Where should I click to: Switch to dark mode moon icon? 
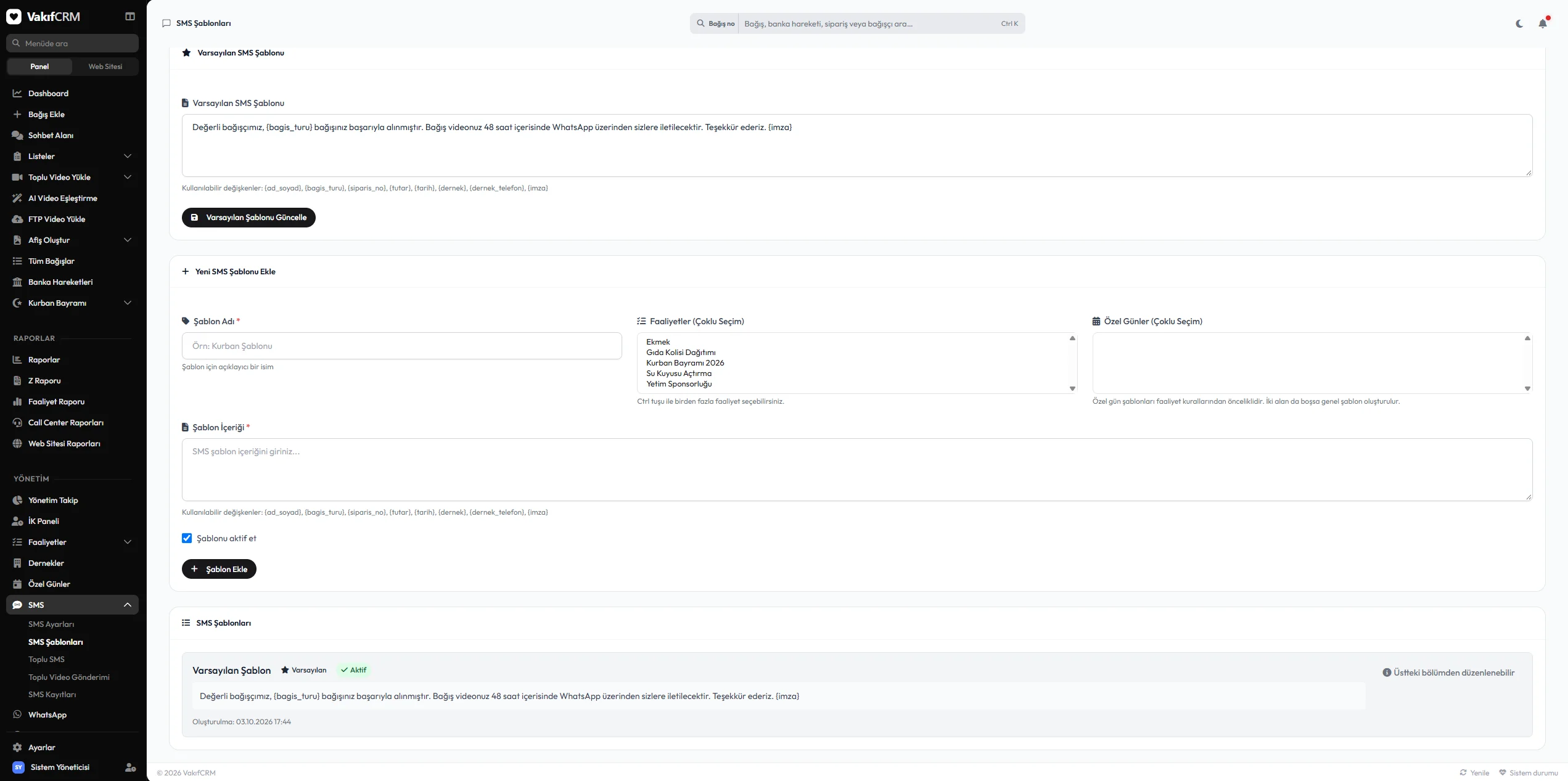(1519, 23)
